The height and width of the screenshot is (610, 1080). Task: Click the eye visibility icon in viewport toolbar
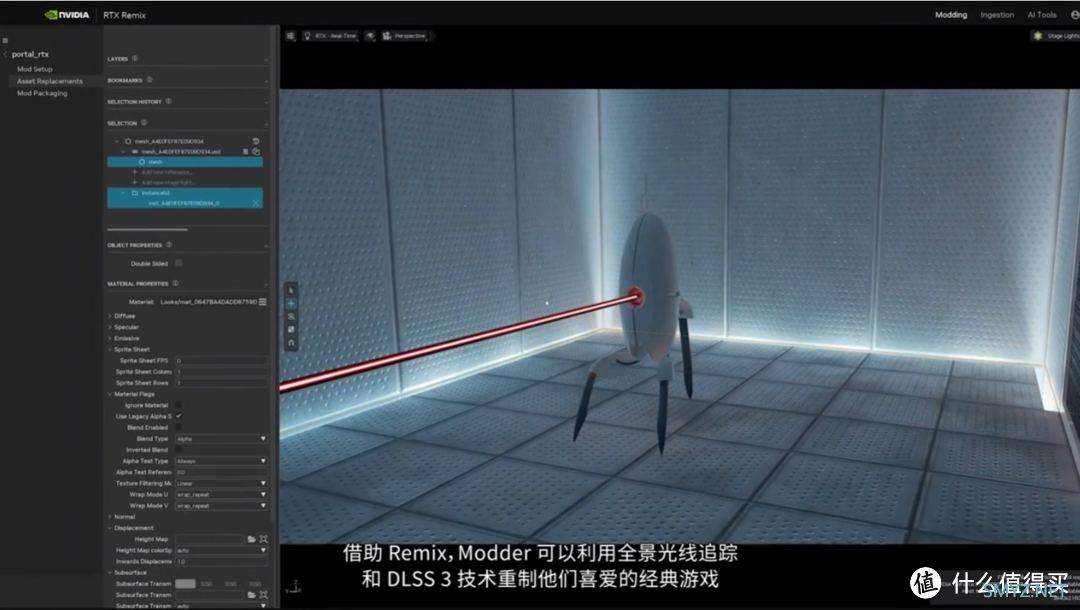370,36
